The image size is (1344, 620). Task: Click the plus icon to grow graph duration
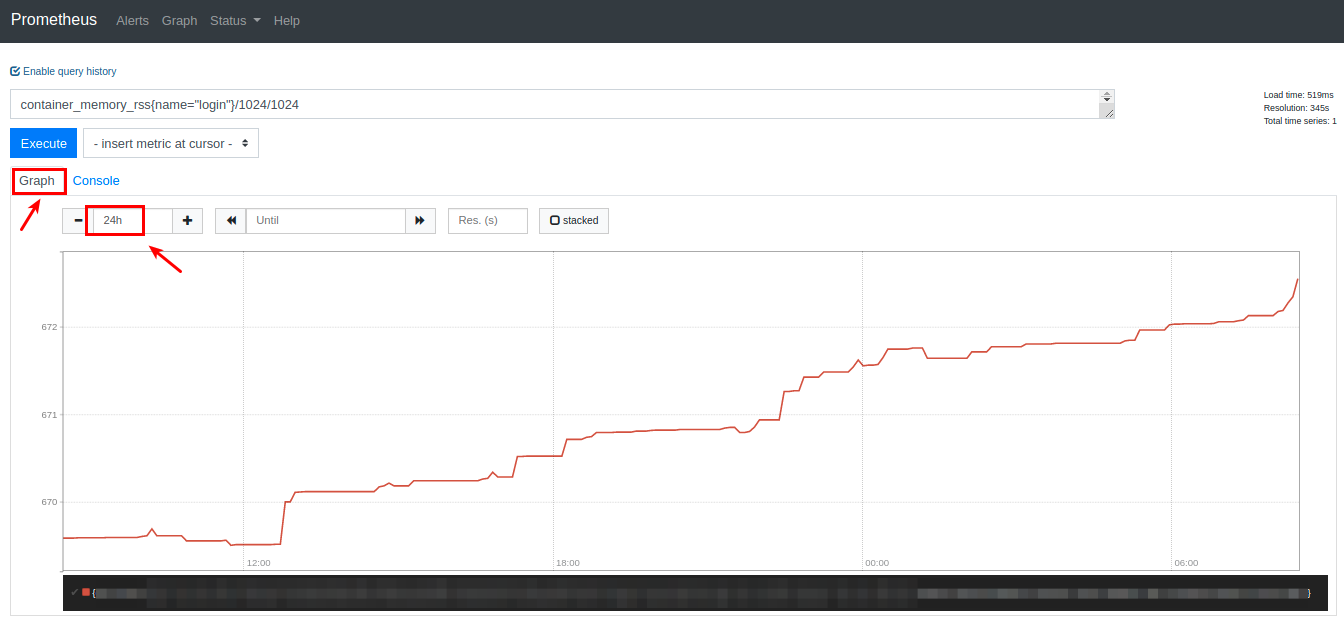(188, 220)
